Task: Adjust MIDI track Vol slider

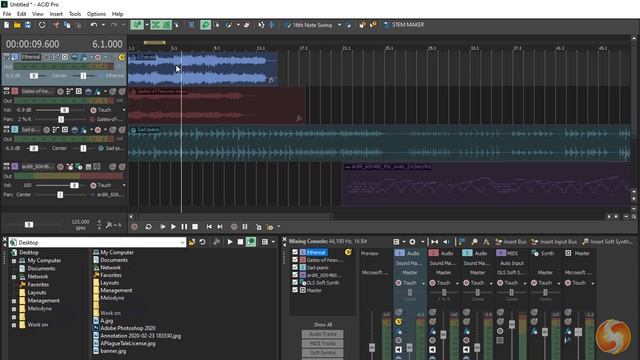Action: [74, 185]
